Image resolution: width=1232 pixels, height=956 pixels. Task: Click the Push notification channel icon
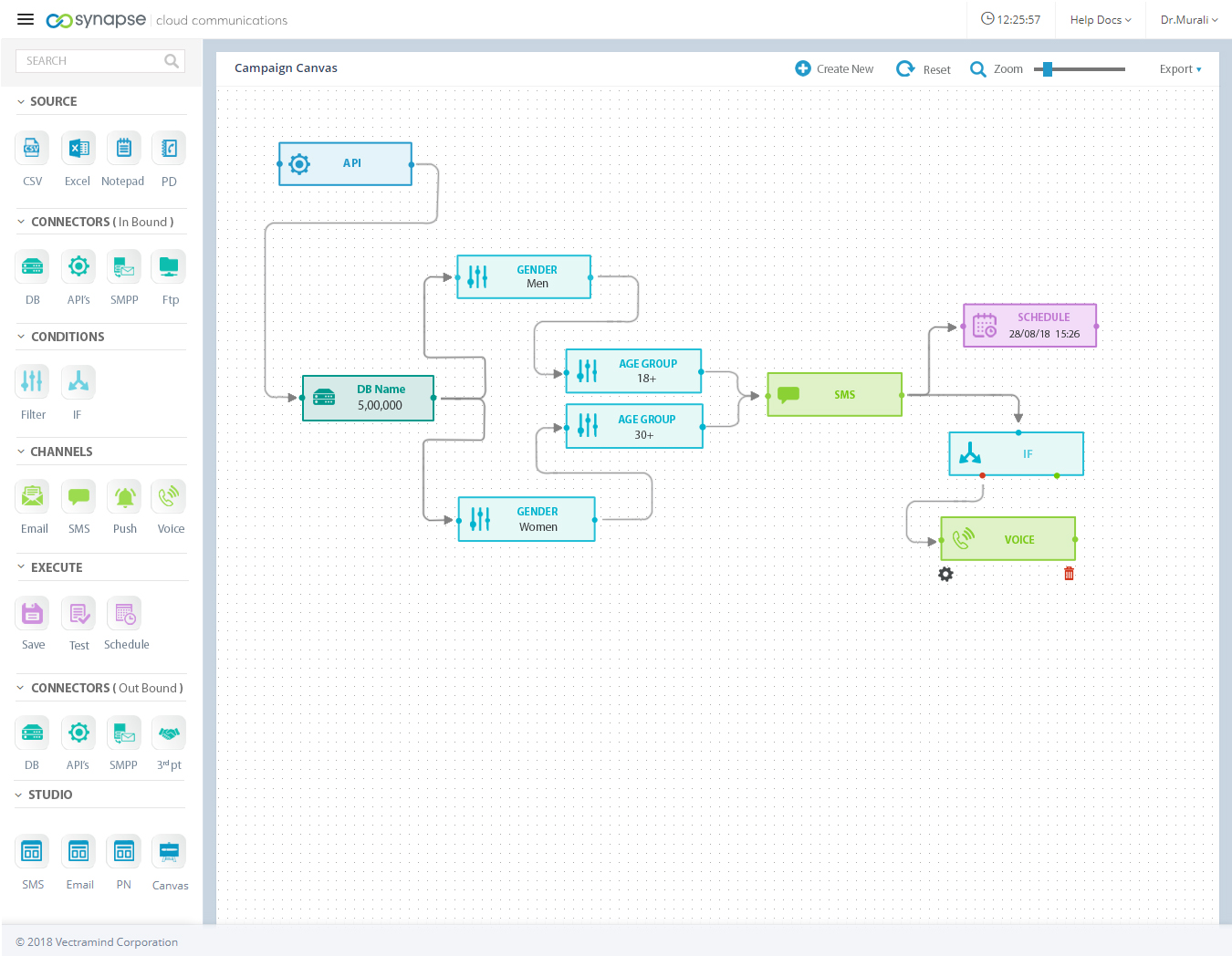(124, 497)
